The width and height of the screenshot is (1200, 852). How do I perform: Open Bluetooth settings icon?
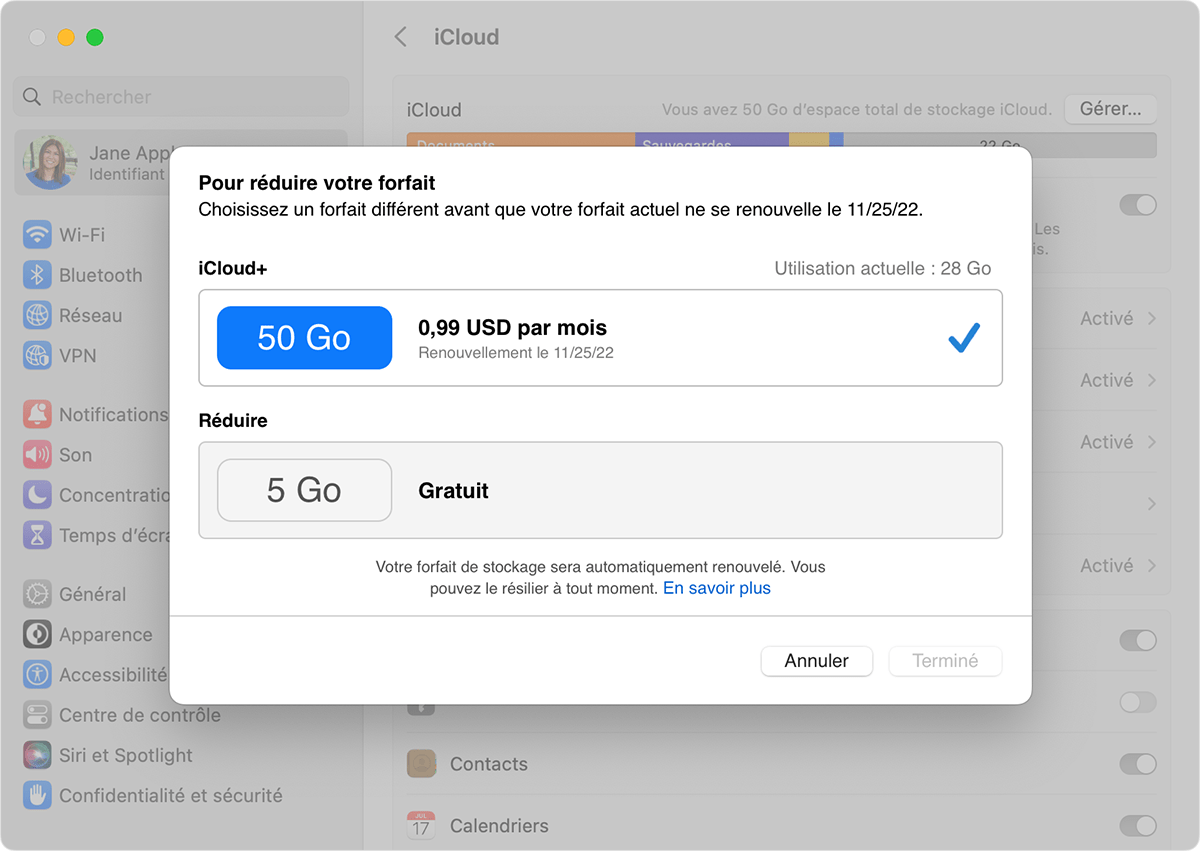tap(38, 275)
